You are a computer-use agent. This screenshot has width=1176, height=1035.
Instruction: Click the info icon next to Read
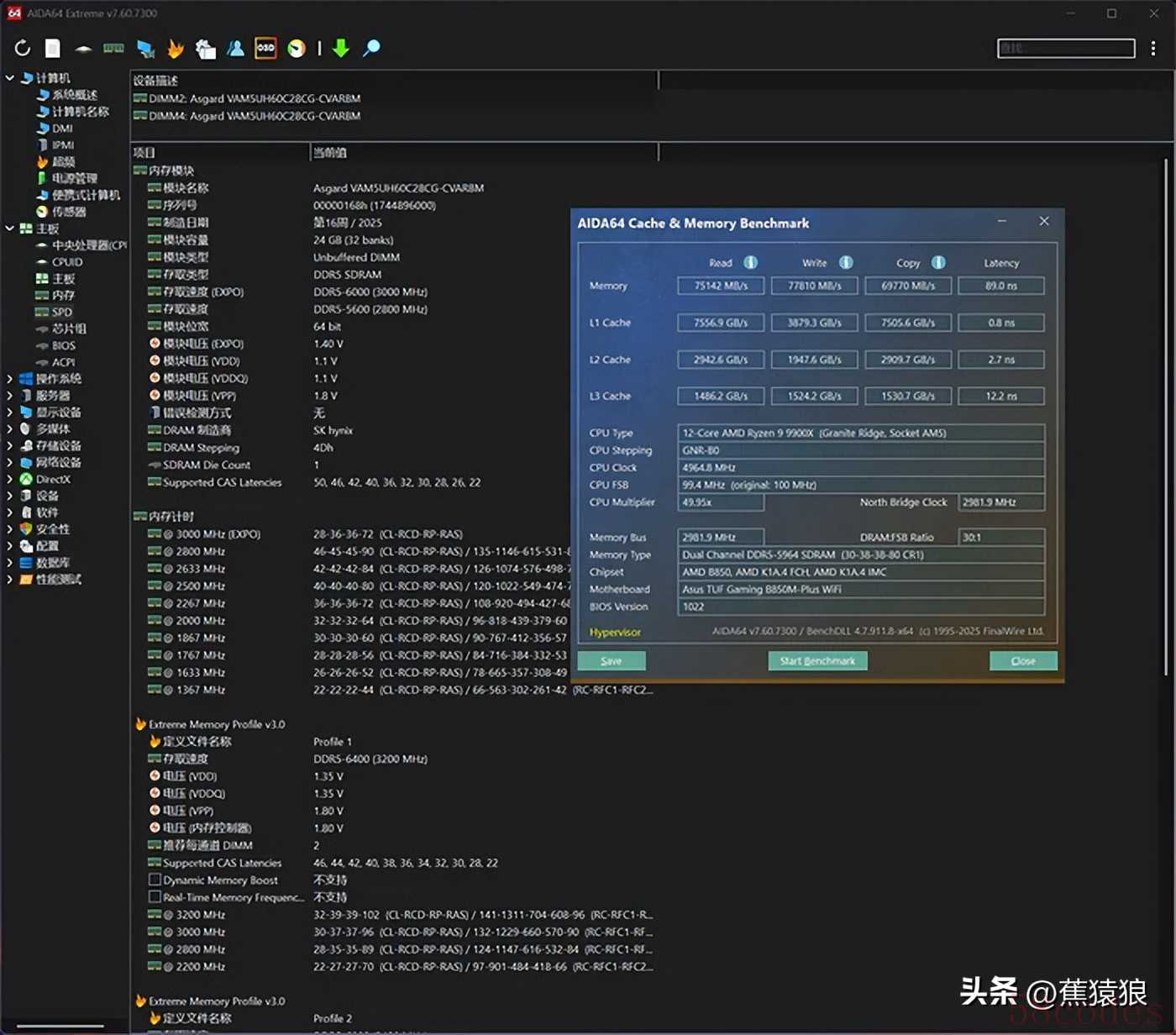coord(750,263)
